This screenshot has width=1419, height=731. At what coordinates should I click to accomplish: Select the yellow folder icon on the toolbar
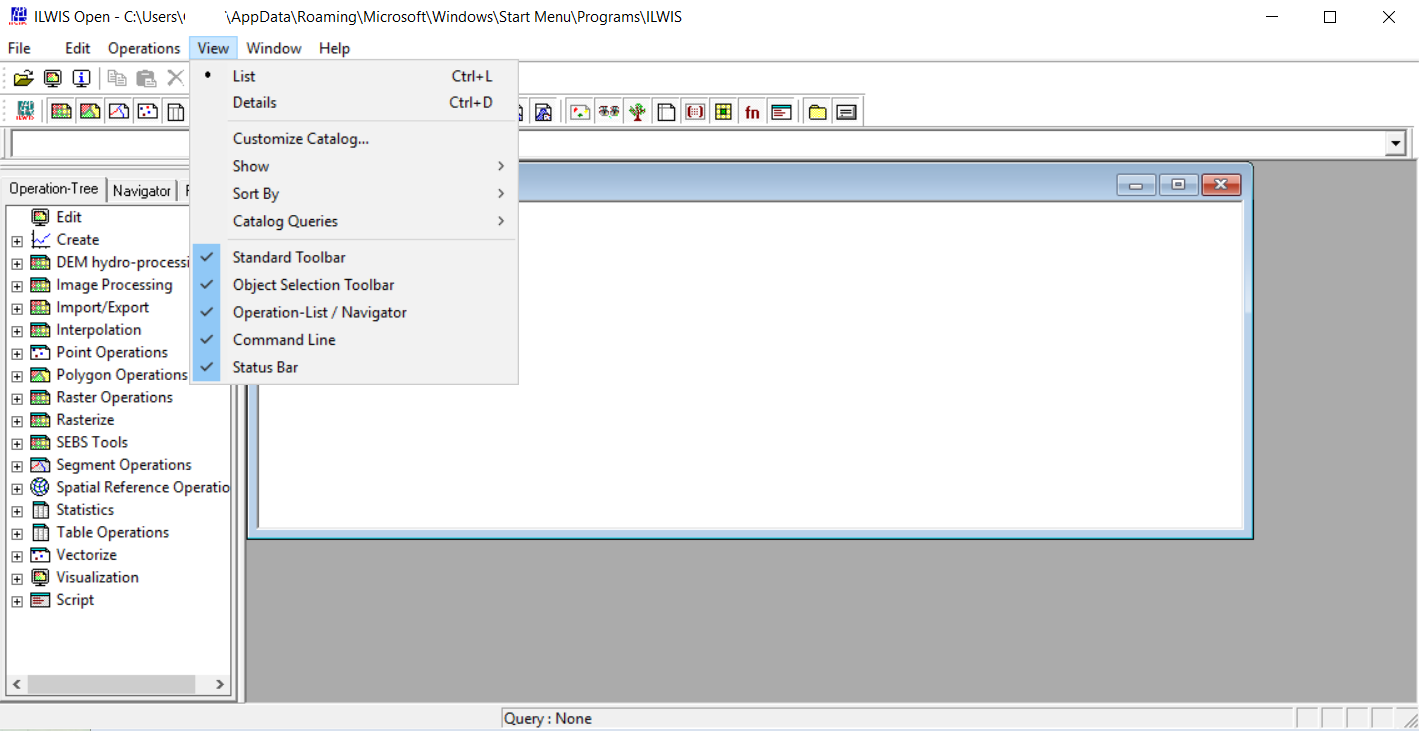816,111
